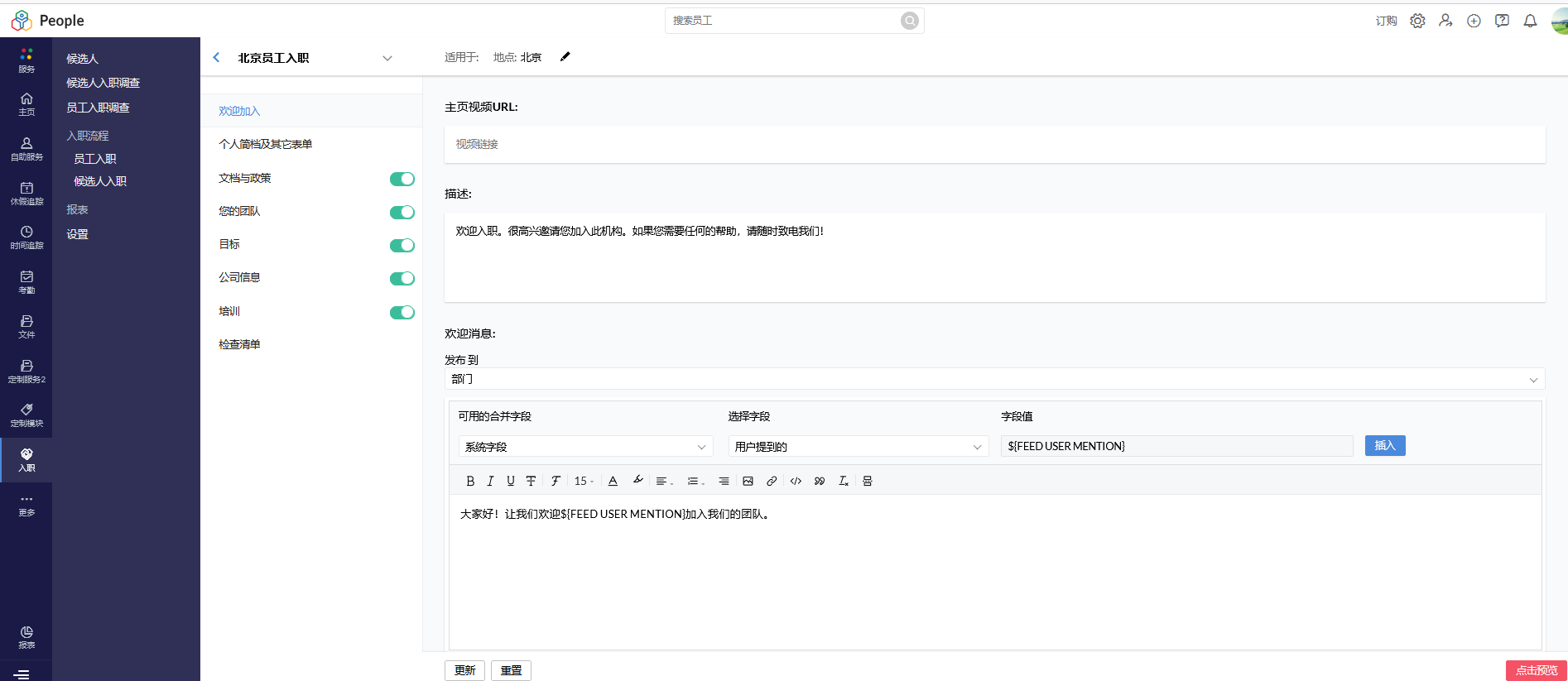Select 候选人入职 in the sidebar menu
This screenshot has width=1568, height=681.
(100, 181)
